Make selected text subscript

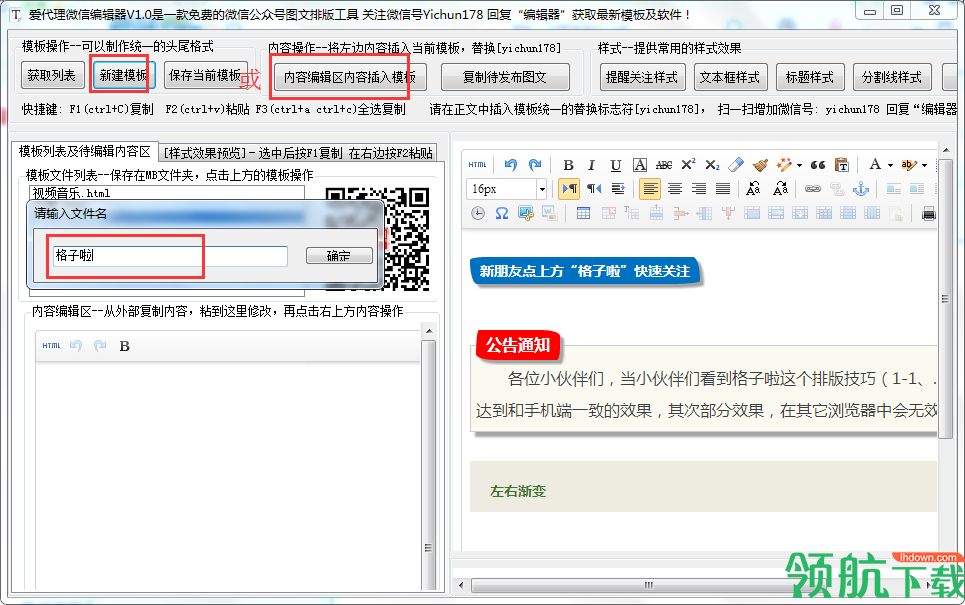point(712,165)
